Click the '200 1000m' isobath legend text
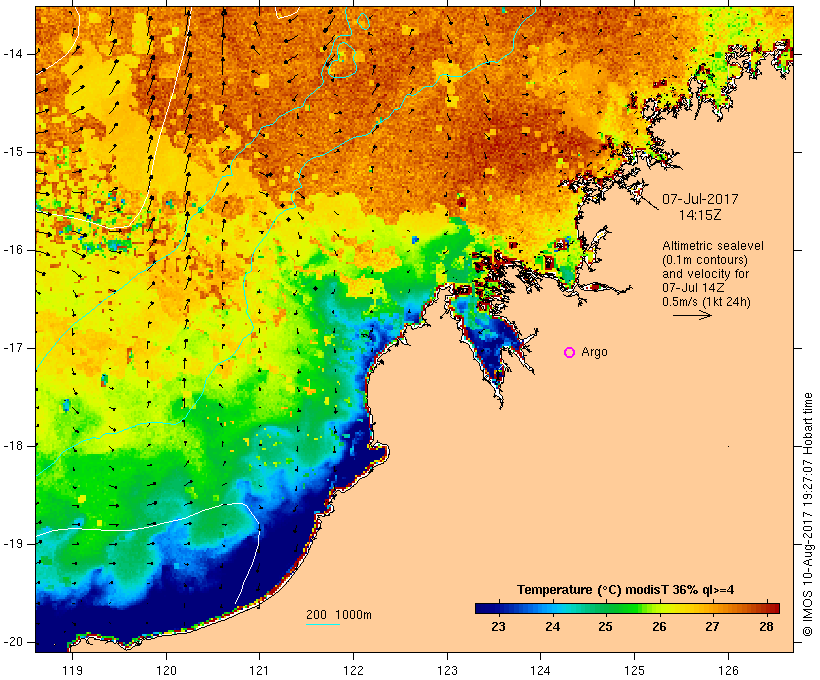Image resolution: width=820 pixels, height=680 pixels. click(x=339, y=615)
